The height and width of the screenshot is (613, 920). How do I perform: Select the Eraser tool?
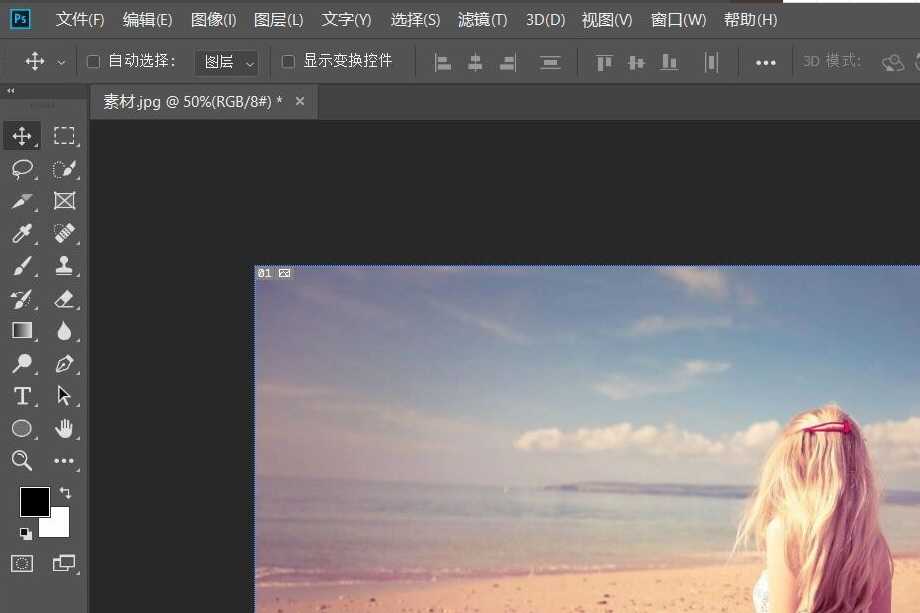[64, 298]
